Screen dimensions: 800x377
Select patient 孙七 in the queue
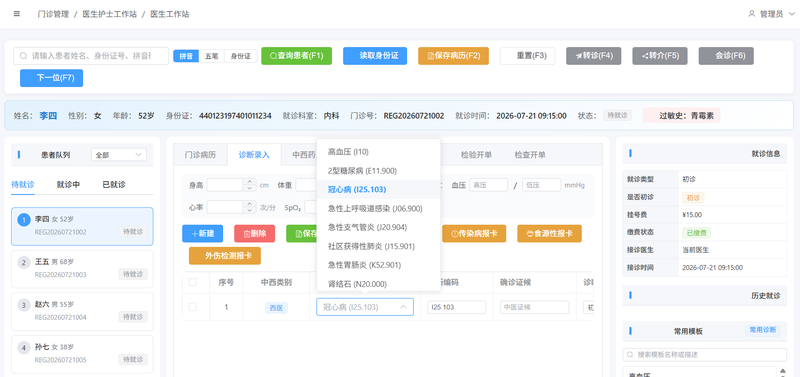point(82,354)
